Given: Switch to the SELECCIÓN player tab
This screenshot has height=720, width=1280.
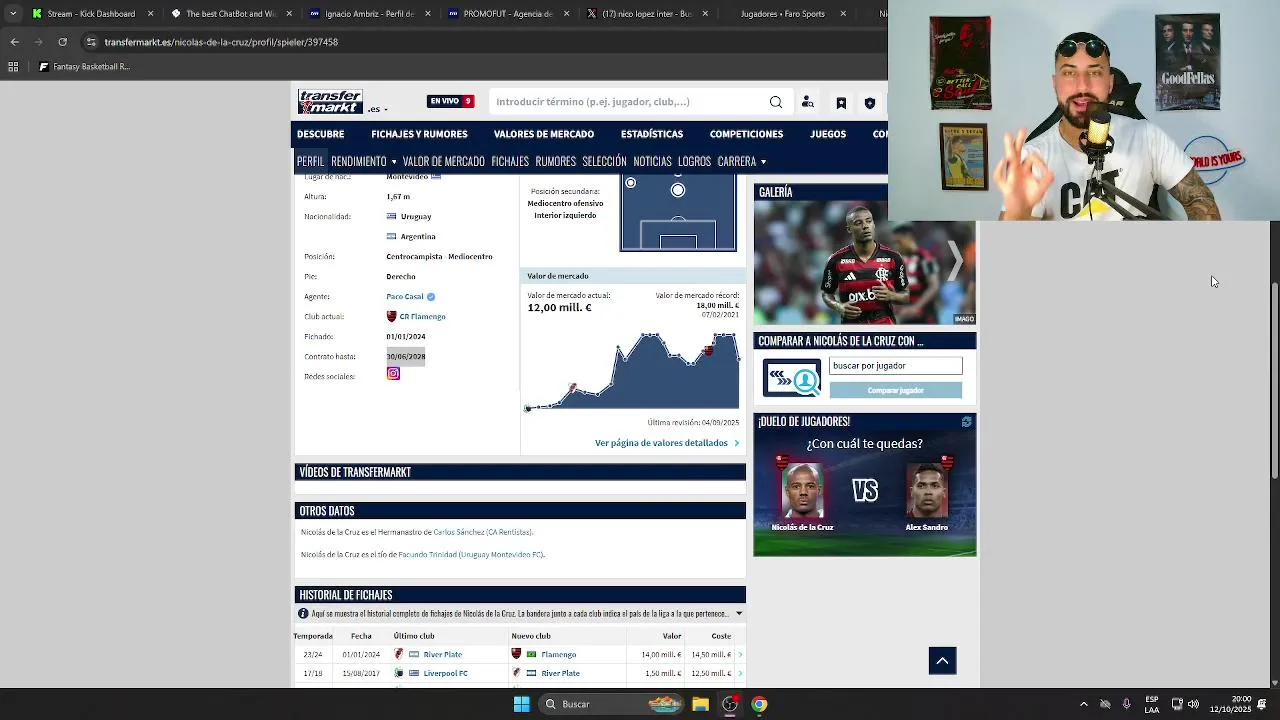Looking at the screenshot, I should pyautogui.click(x=604, y=161).
